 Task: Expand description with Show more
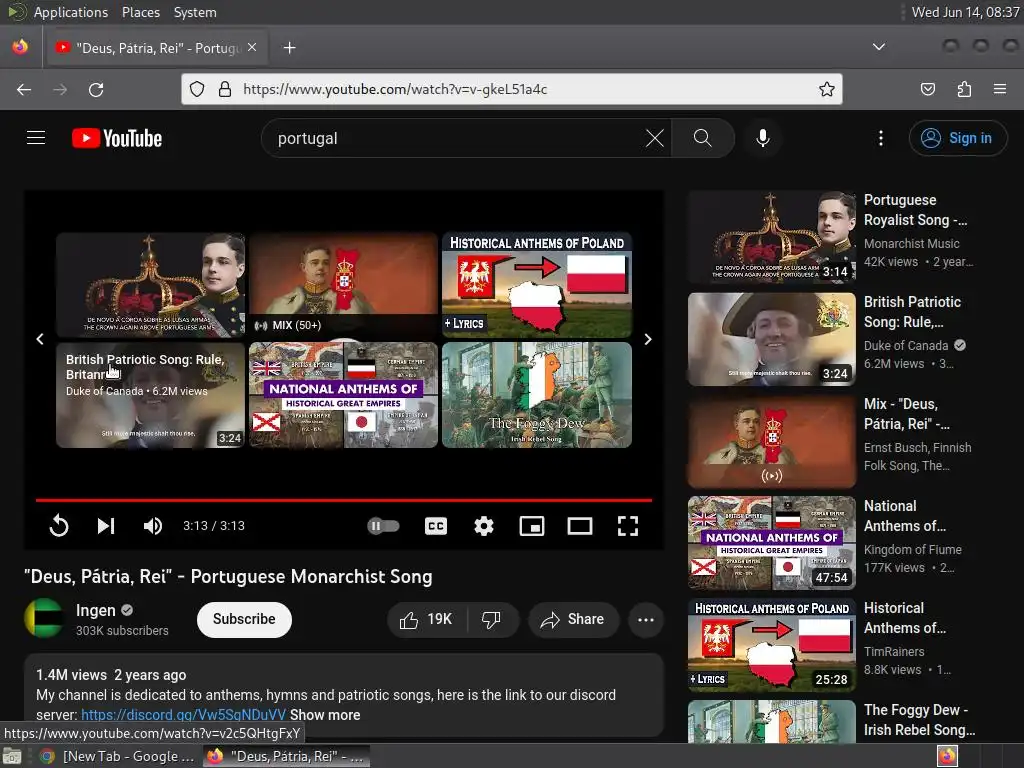[325, 714]
